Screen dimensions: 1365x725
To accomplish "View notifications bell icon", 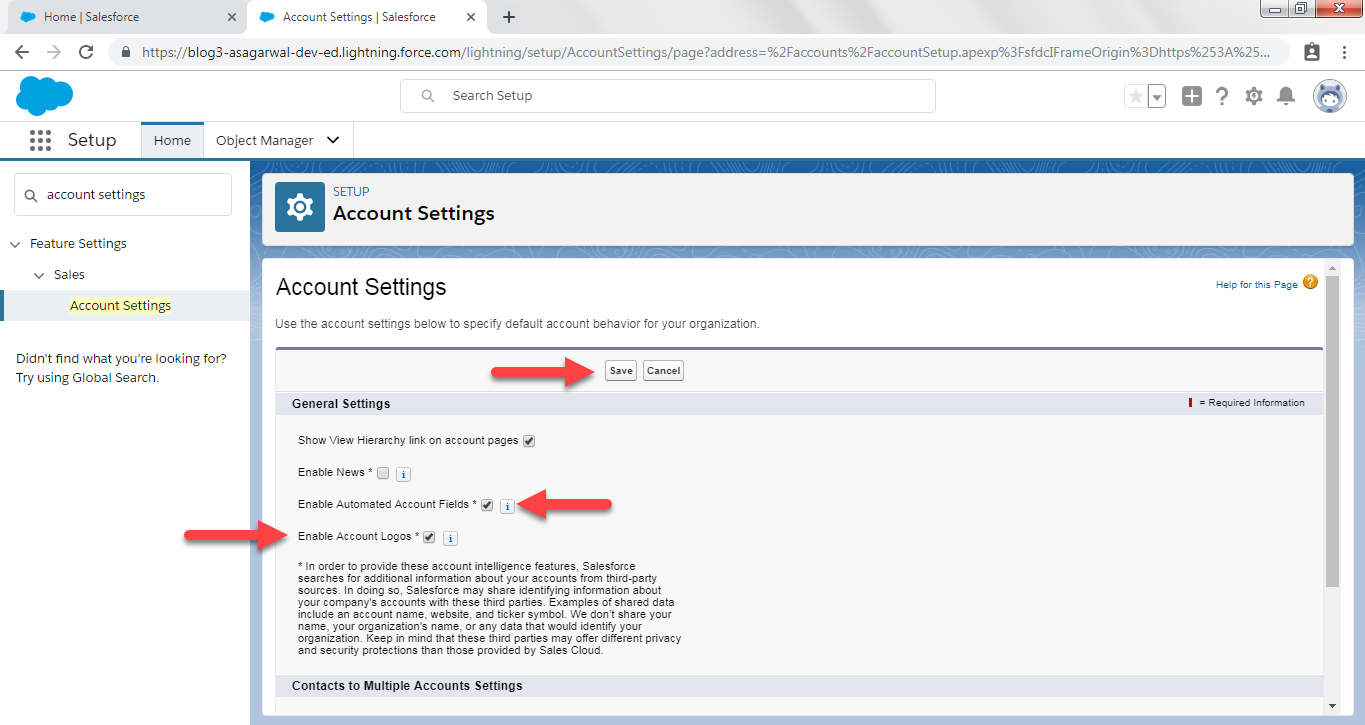I will pyautogui.click(x=1287, y=96).
